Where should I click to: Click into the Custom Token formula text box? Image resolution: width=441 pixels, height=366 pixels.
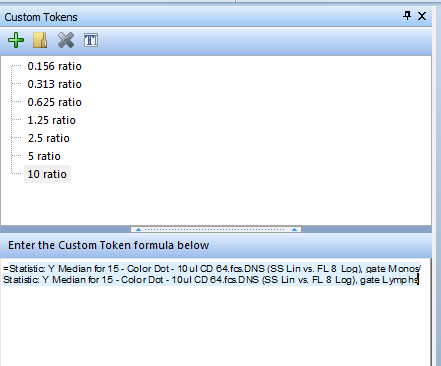[215, 312]
